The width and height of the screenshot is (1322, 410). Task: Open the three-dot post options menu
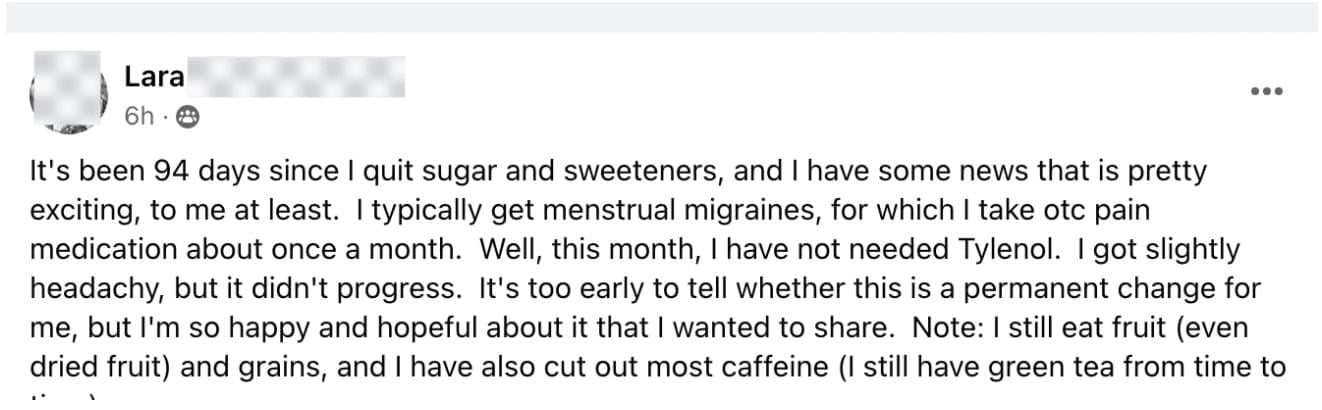pos(1266,91)
